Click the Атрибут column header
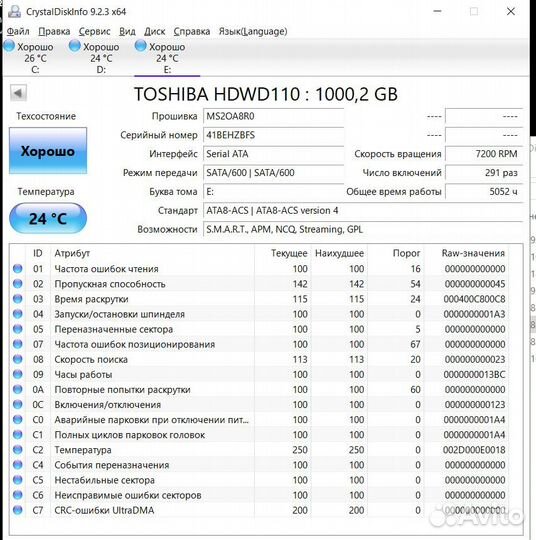Image resolution: width=536 pixels, height=540 pixels. [72, 253]
